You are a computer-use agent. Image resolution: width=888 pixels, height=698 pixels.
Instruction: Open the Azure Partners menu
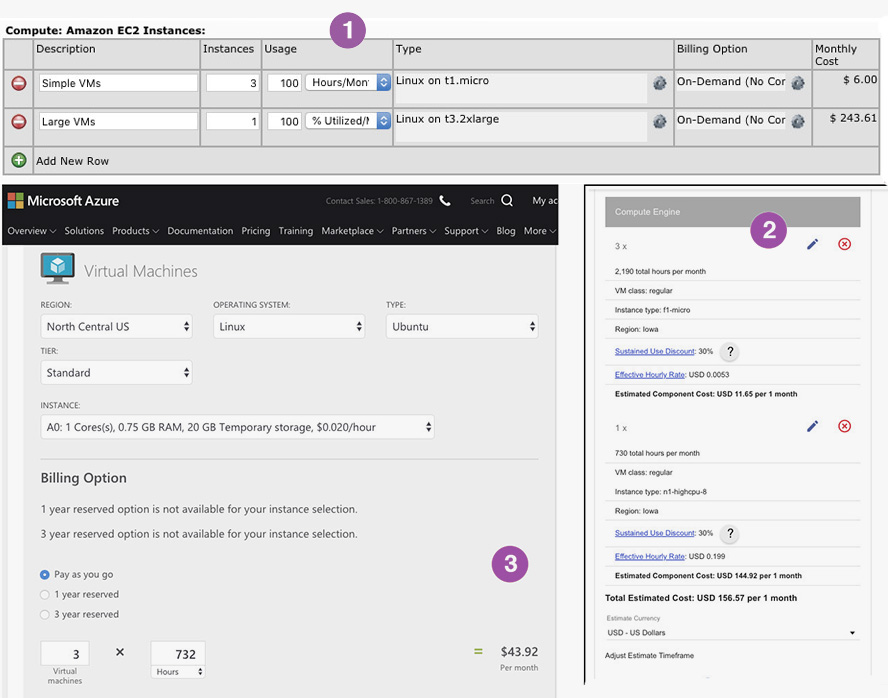413,231
